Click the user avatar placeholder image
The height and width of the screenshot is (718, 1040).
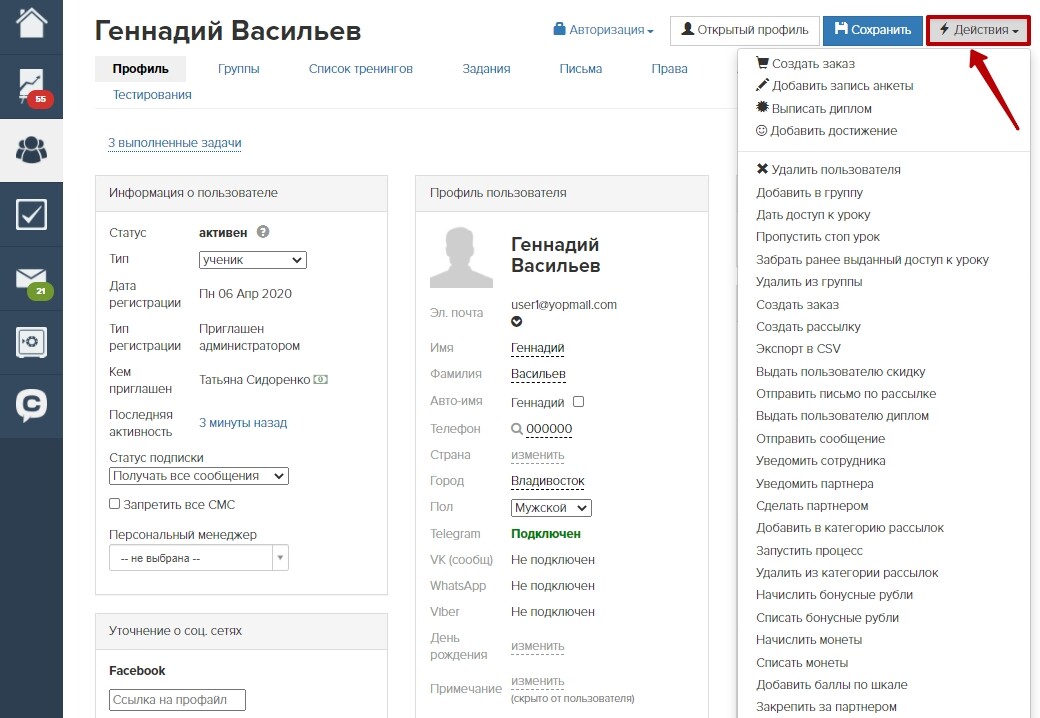(x=461, y=257)
